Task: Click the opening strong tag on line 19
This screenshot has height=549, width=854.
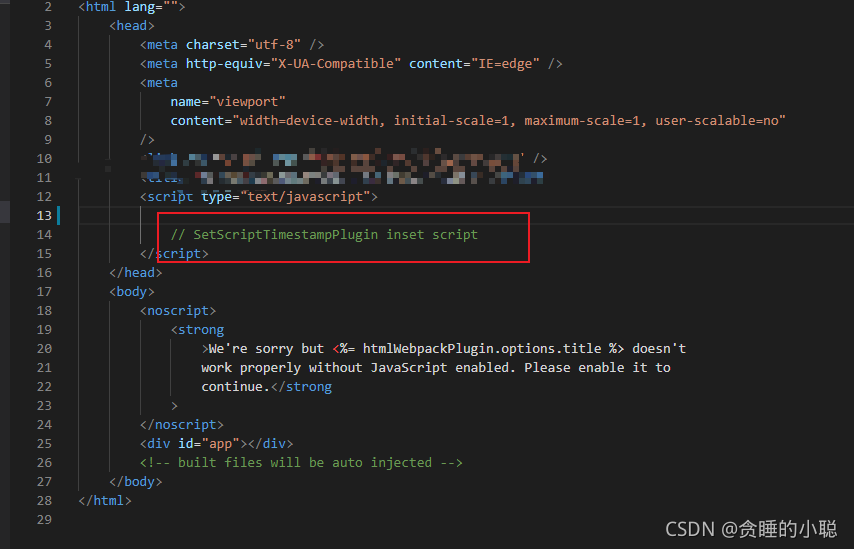Action: click(197, 330)
